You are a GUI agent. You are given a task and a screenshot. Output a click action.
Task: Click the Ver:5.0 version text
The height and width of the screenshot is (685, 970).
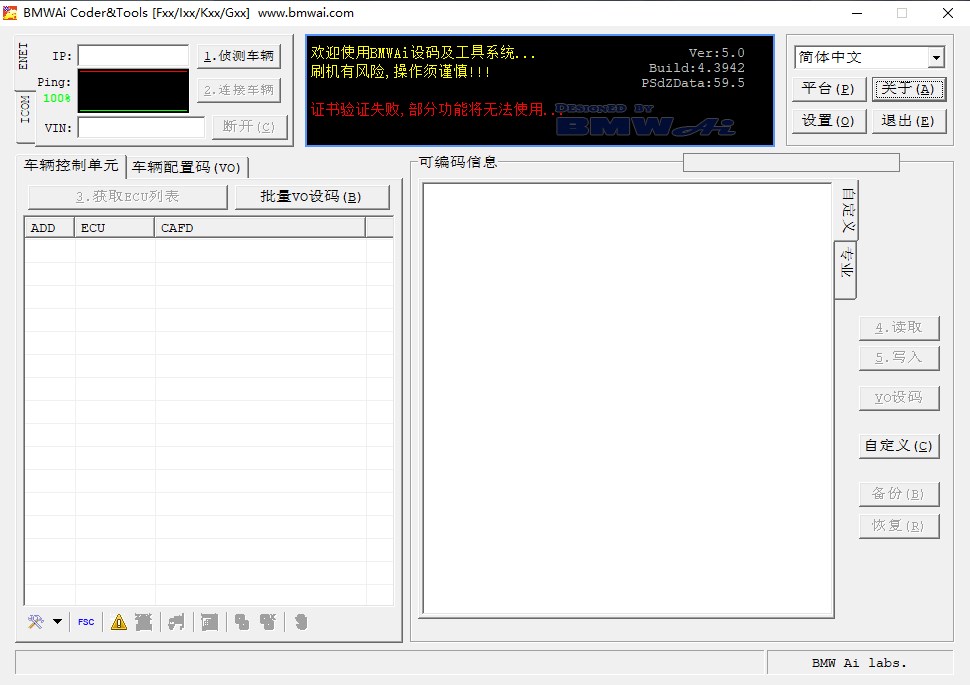[716, 53]
